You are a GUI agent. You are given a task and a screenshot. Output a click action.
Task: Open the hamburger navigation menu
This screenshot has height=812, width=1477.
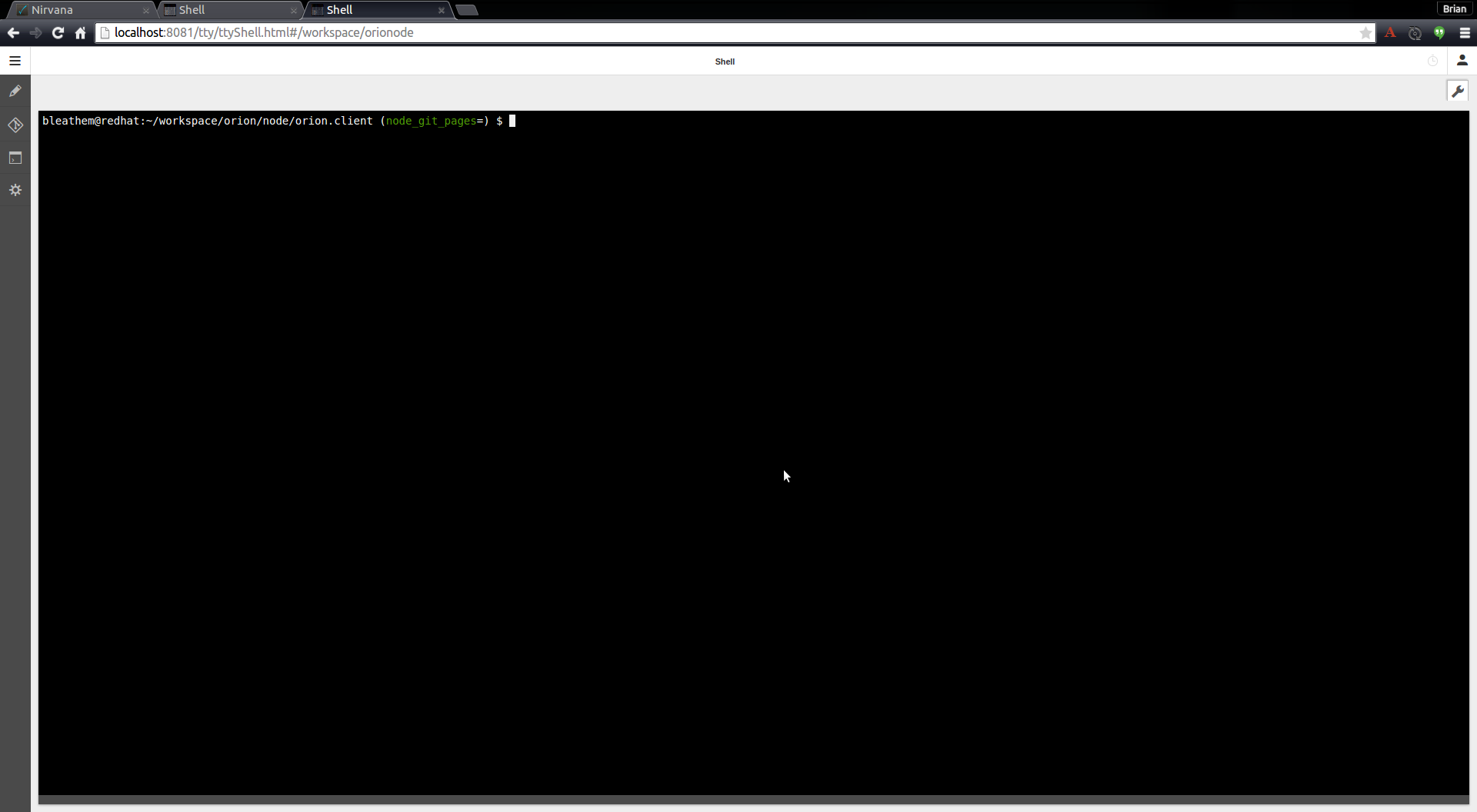(15, 61)
